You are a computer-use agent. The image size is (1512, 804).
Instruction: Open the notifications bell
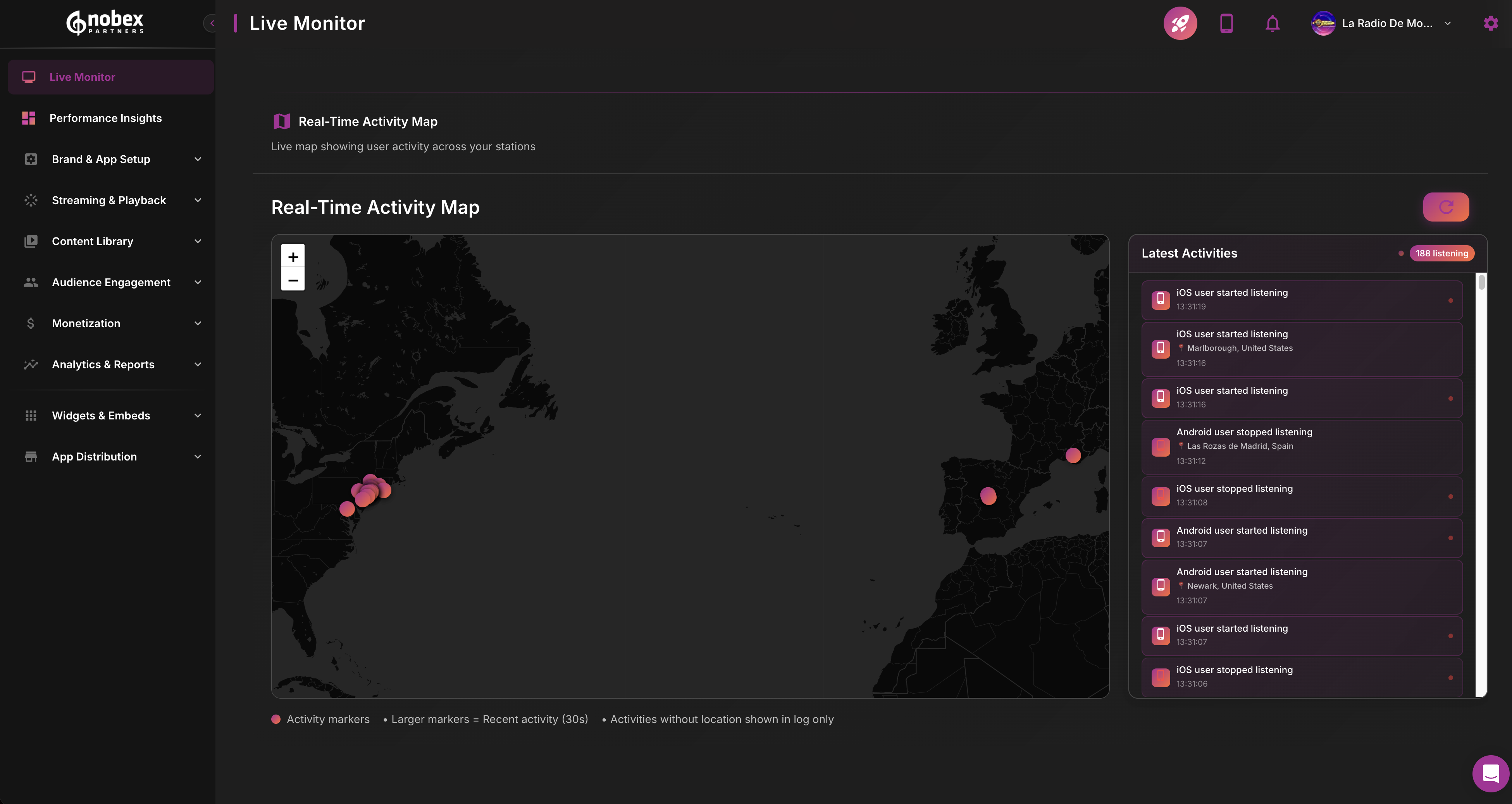[1272, 24]
